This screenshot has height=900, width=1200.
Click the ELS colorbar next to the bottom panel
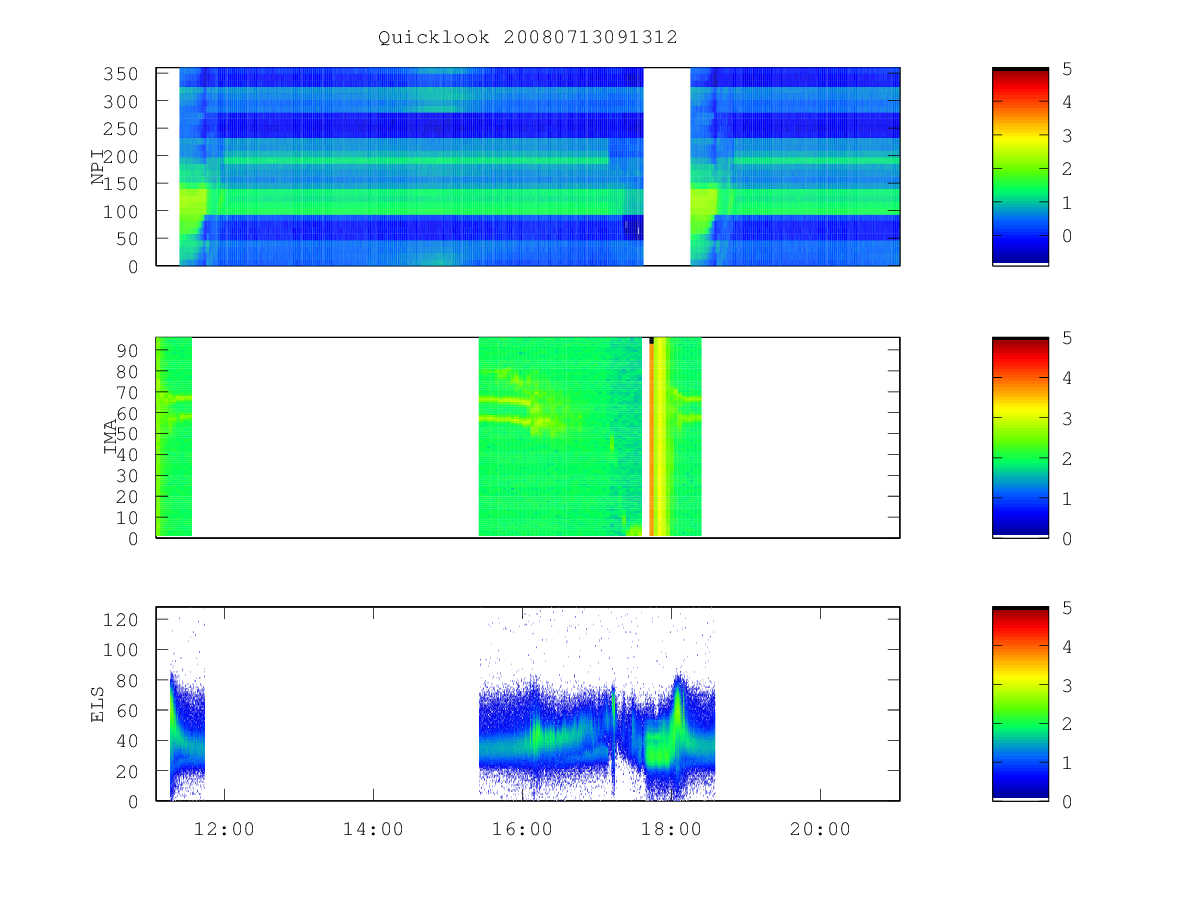[1020, 703]
